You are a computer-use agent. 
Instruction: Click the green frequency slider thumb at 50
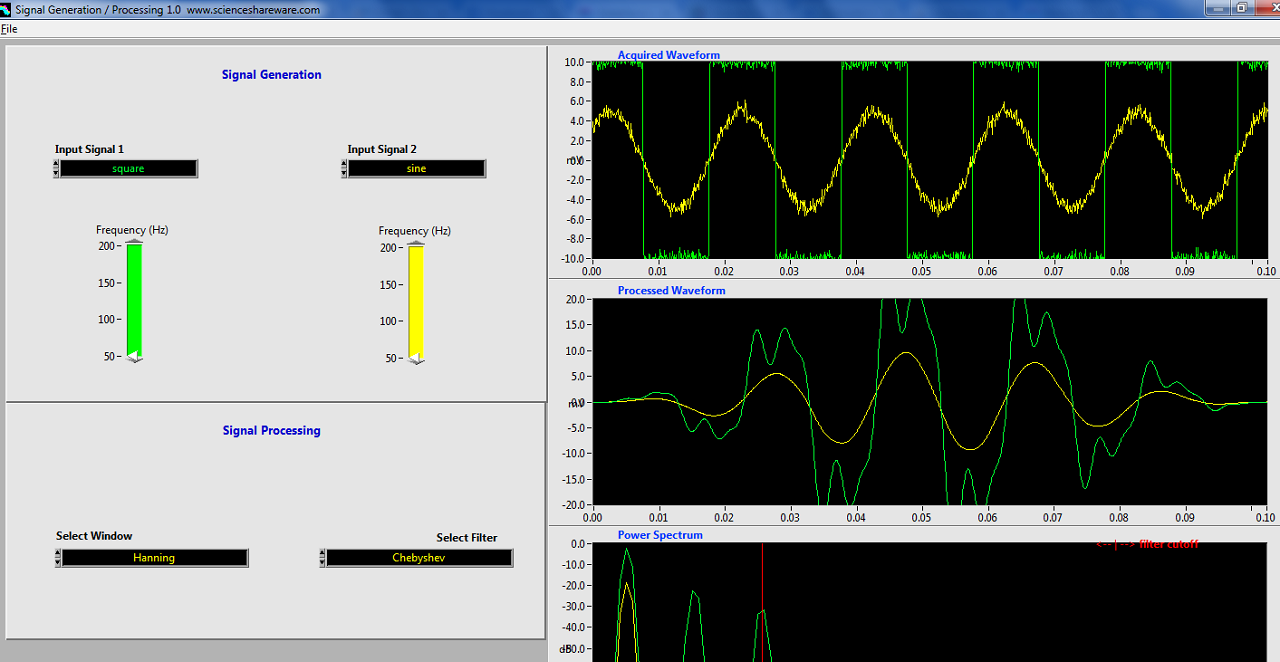(134, 356)
